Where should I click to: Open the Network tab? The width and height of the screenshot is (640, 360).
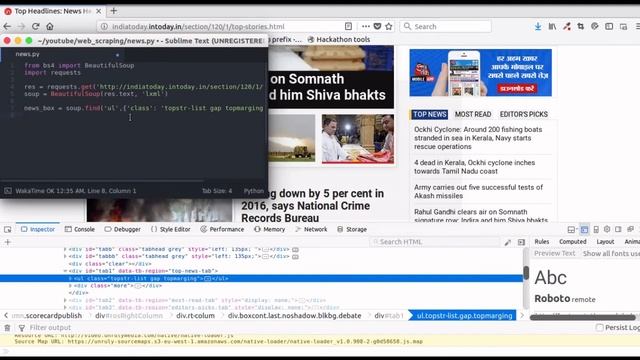[x=311, y=229]
